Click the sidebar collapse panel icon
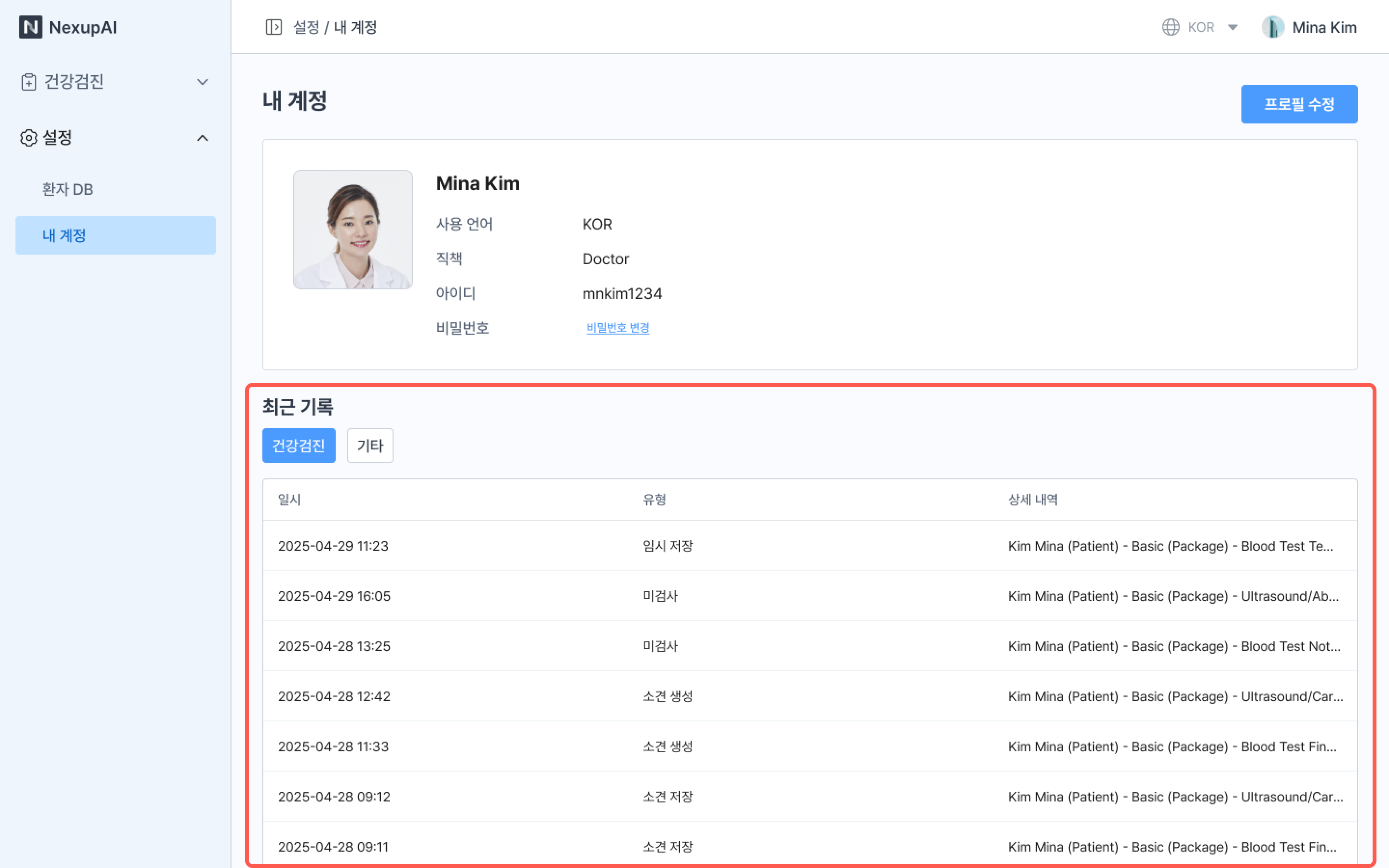The width and height of the screenshot is (1389, 868). coord(274,27)
